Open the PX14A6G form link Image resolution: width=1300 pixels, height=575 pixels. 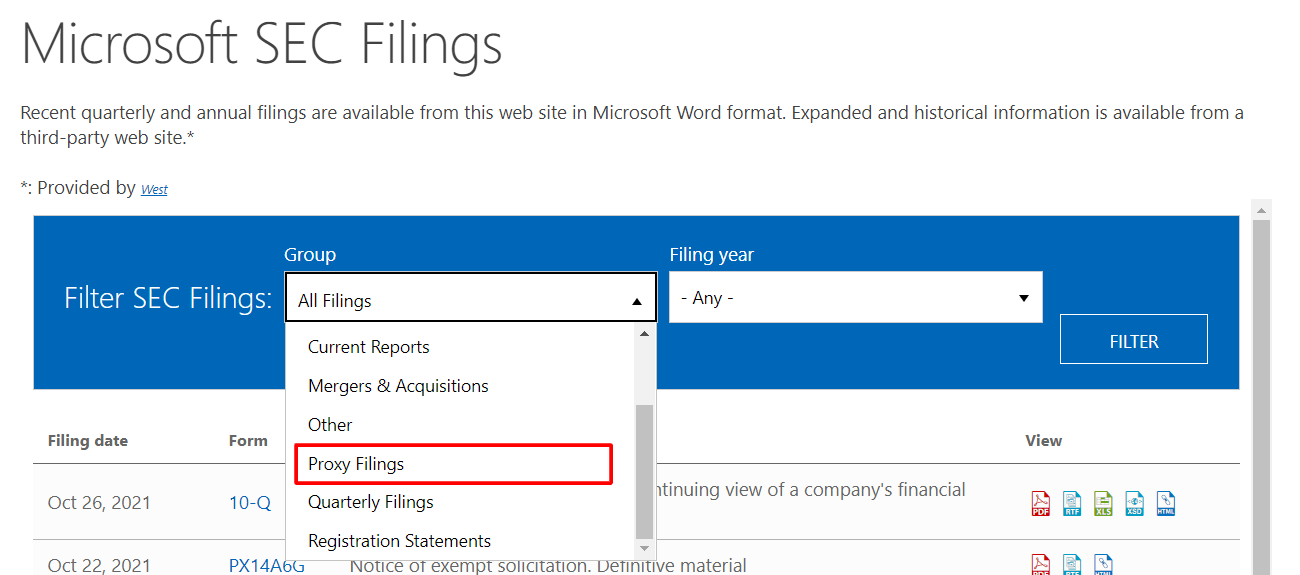click(267, 566)
